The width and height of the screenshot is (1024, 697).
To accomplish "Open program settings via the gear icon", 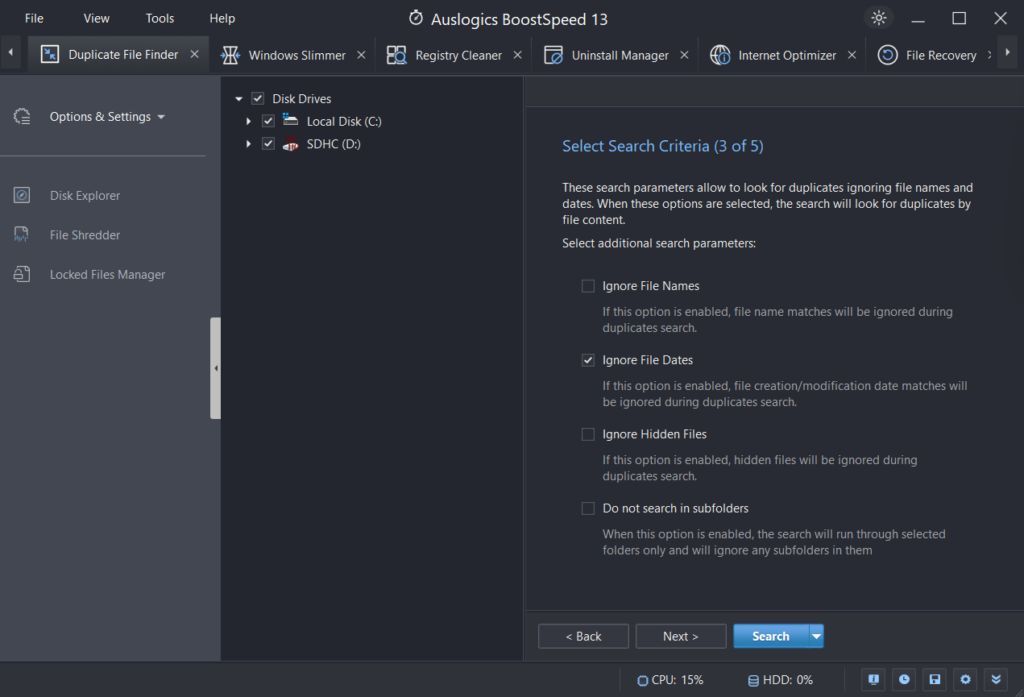I will tap(965, 680).
